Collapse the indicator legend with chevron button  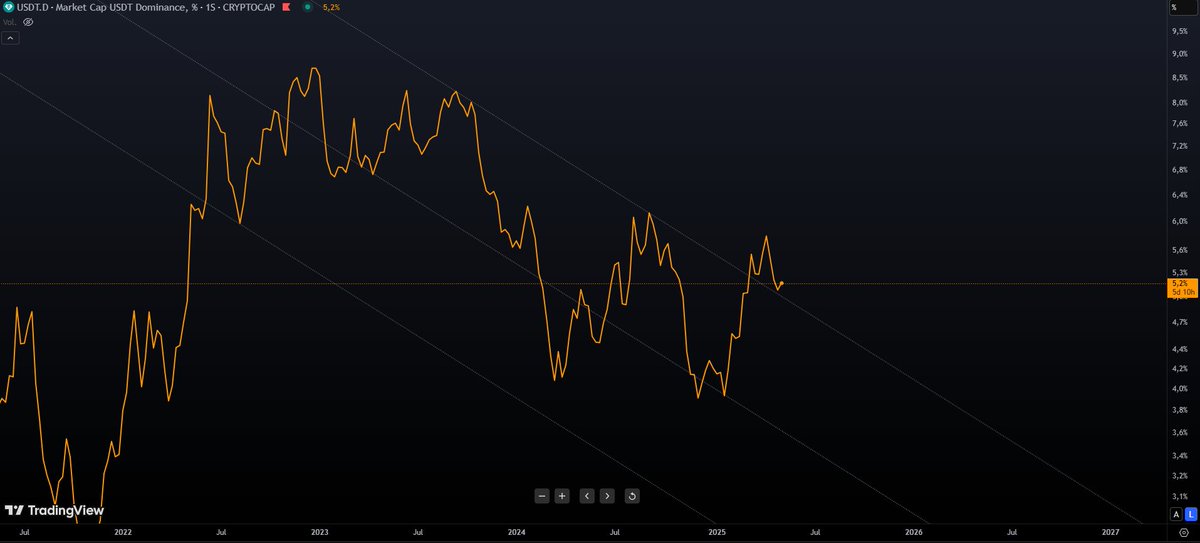click(10, 38)
